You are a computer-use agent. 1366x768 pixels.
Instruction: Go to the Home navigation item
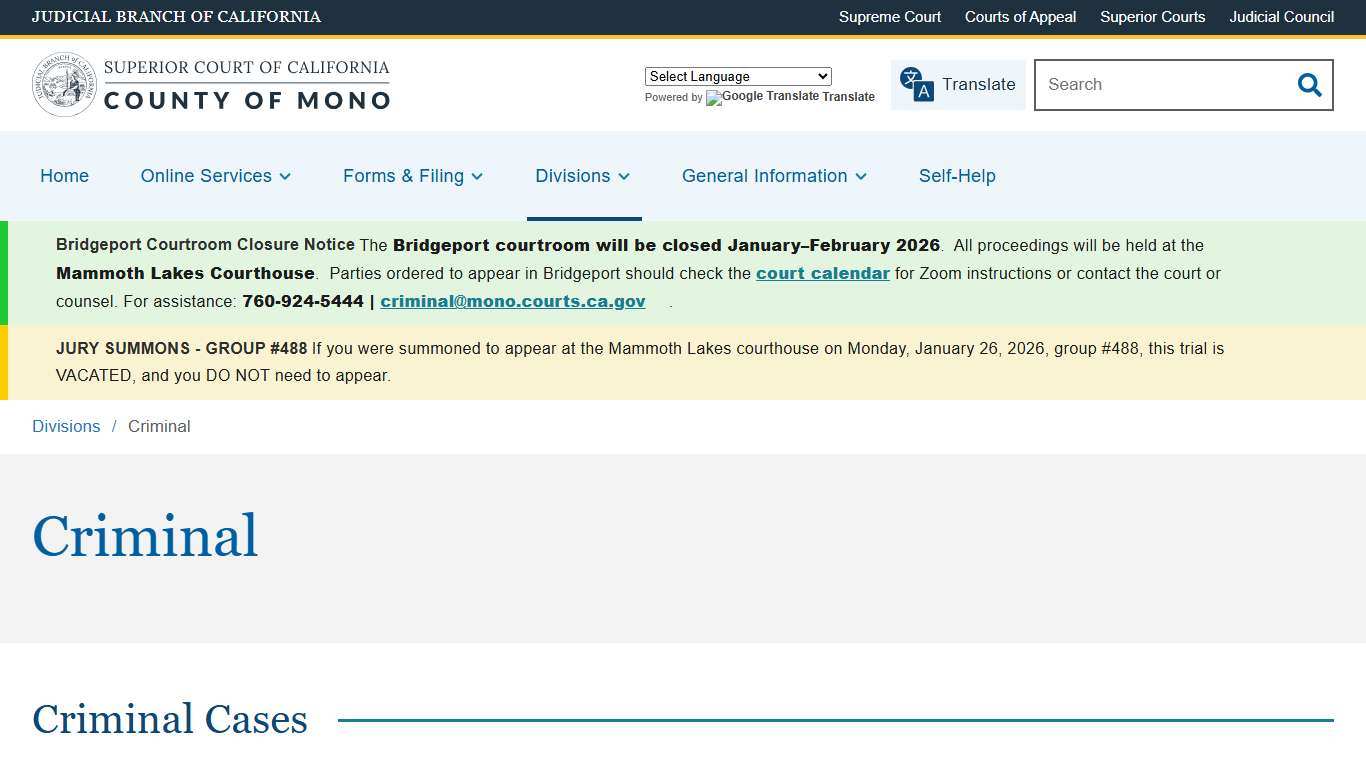point(64,176)
